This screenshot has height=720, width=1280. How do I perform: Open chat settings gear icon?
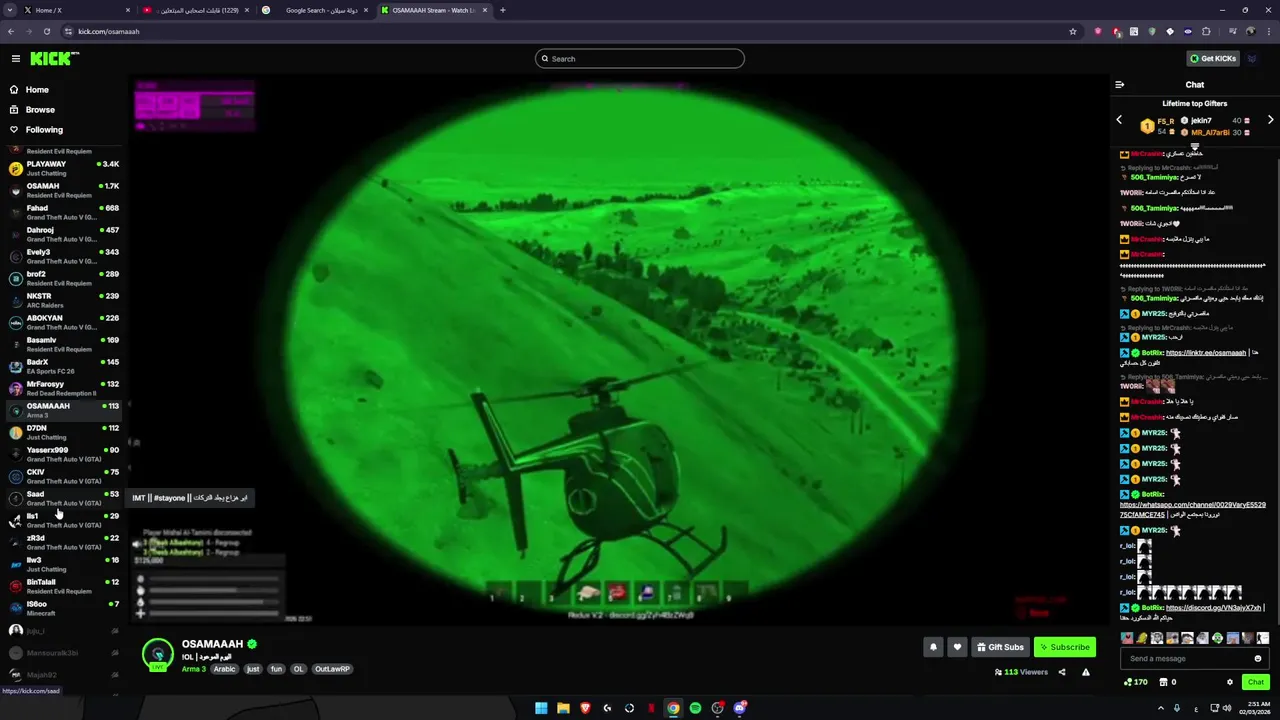click(x=1230, y=682)
